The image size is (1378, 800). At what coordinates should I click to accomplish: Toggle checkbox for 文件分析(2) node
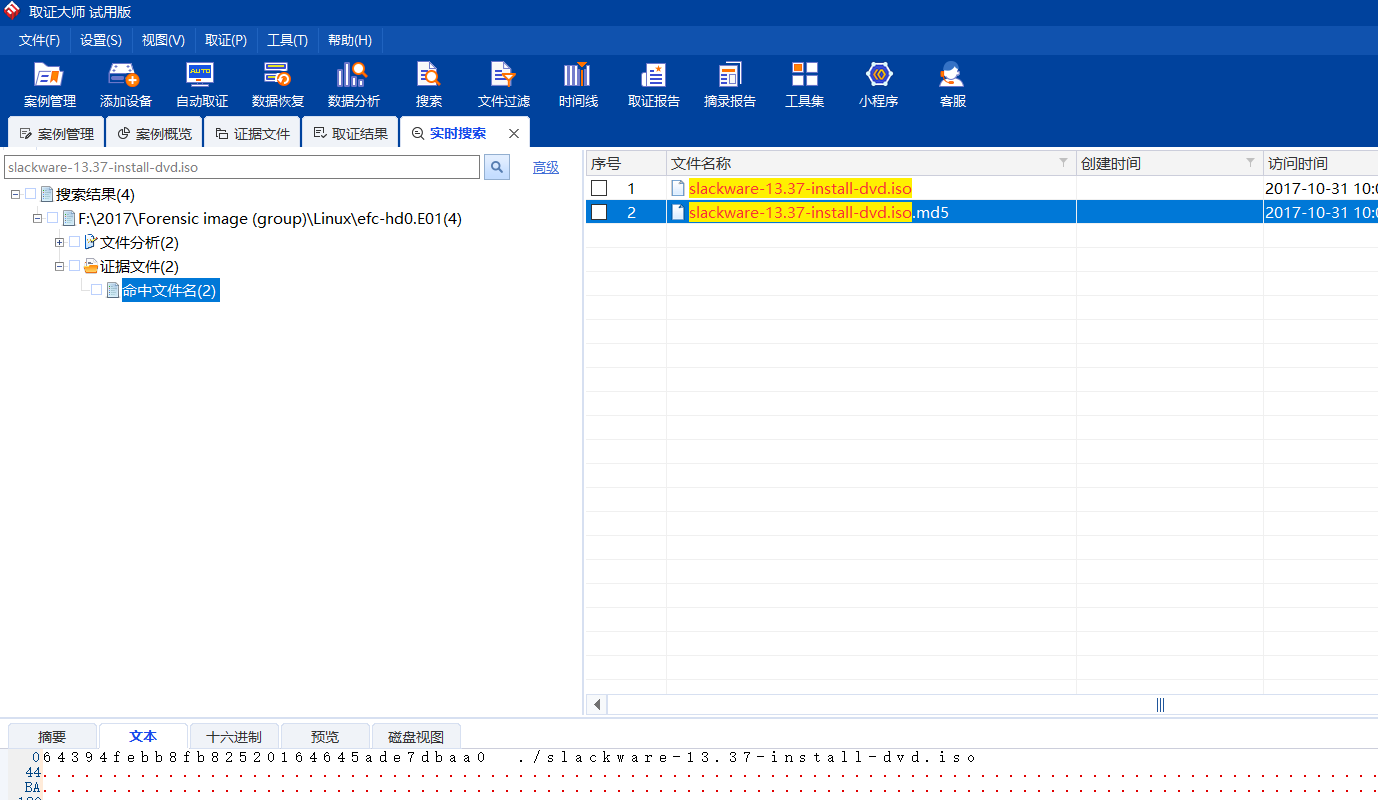coord(74,242)
